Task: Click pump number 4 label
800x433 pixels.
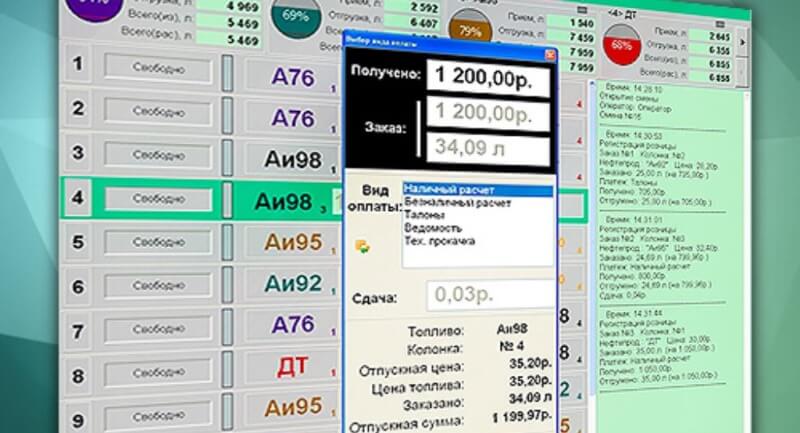Action: pos(78,197)
